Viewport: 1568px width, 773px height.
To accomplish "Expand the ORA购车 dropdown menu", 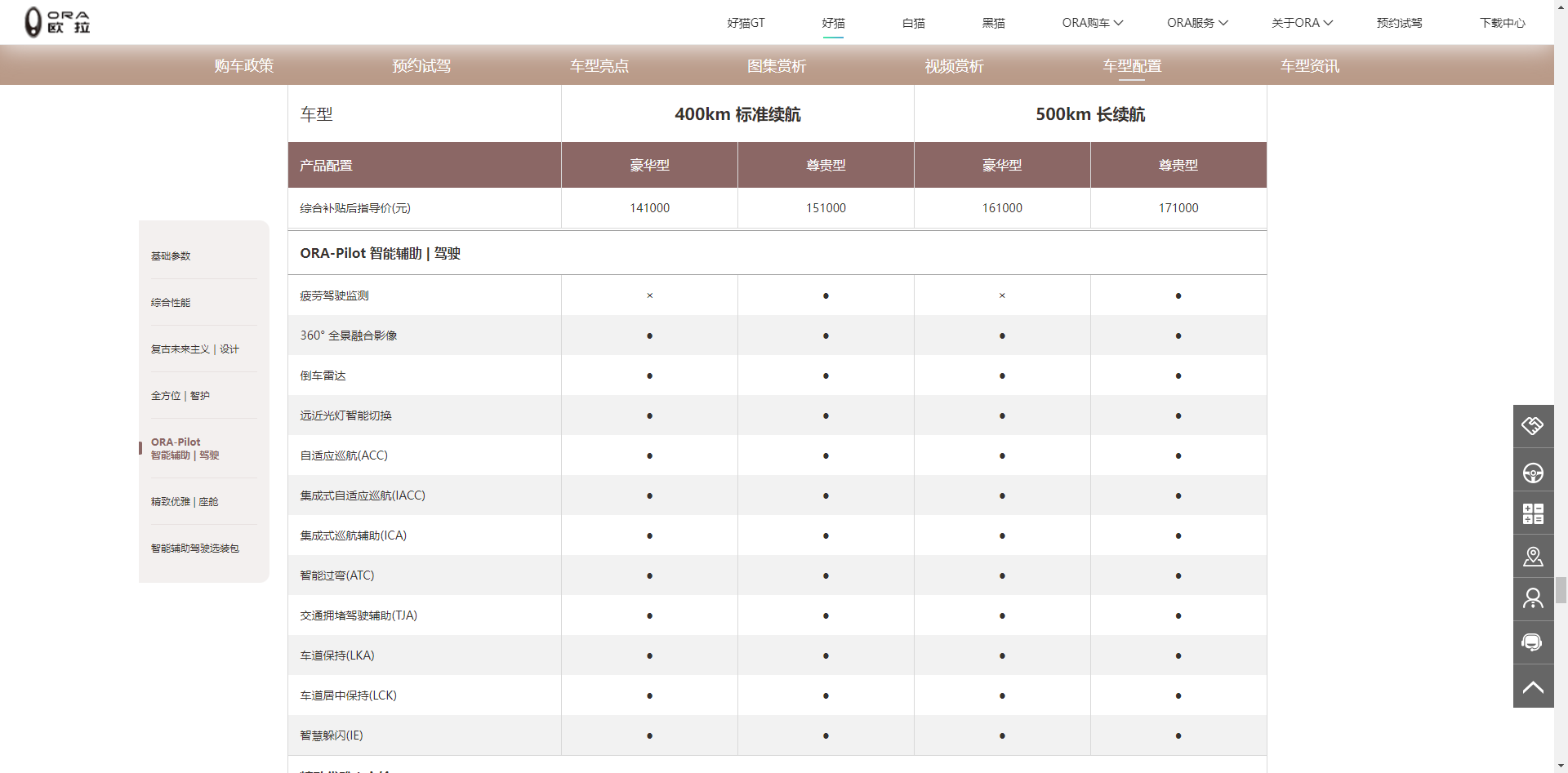I will coord(1092,23).
